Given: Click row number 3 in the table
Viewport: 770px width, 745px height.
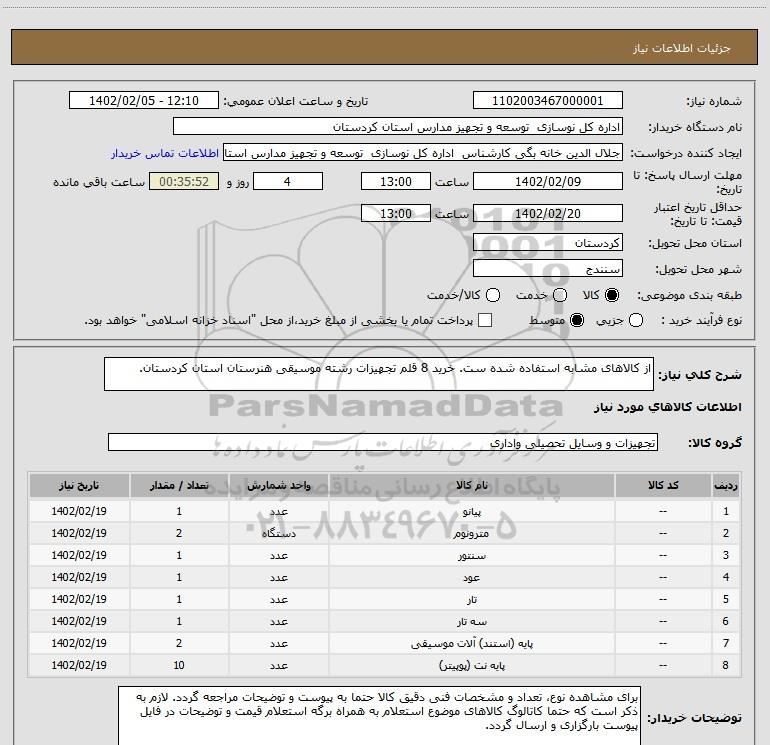Looking at the screenshot, I should [726, 555].
